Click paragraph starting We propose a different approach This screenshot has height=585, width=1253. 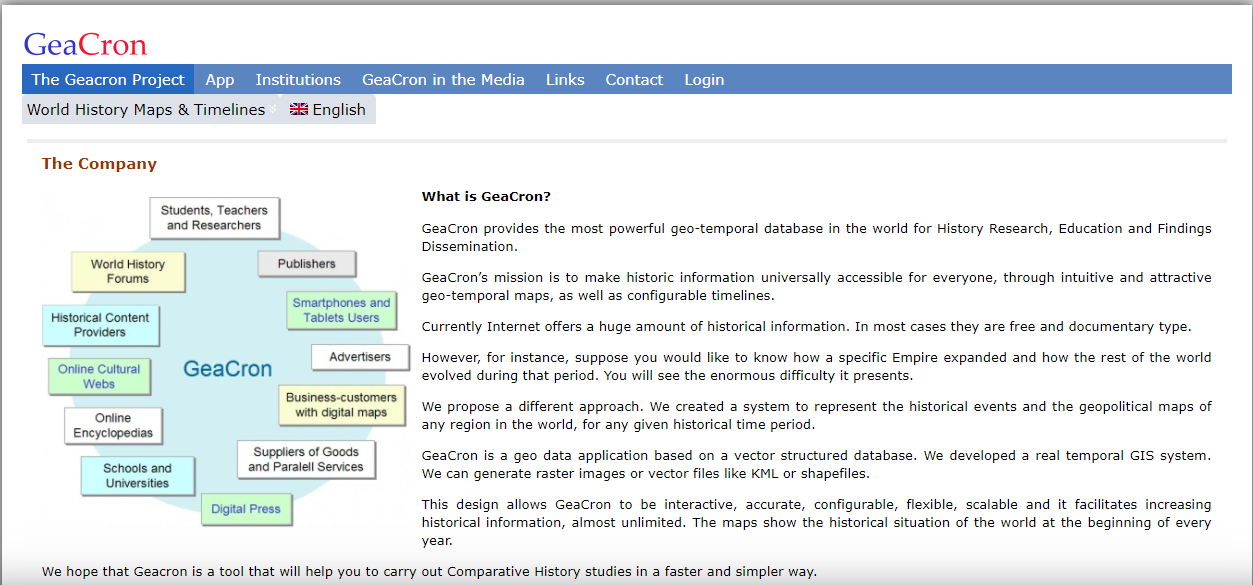(x=816, y=416)
